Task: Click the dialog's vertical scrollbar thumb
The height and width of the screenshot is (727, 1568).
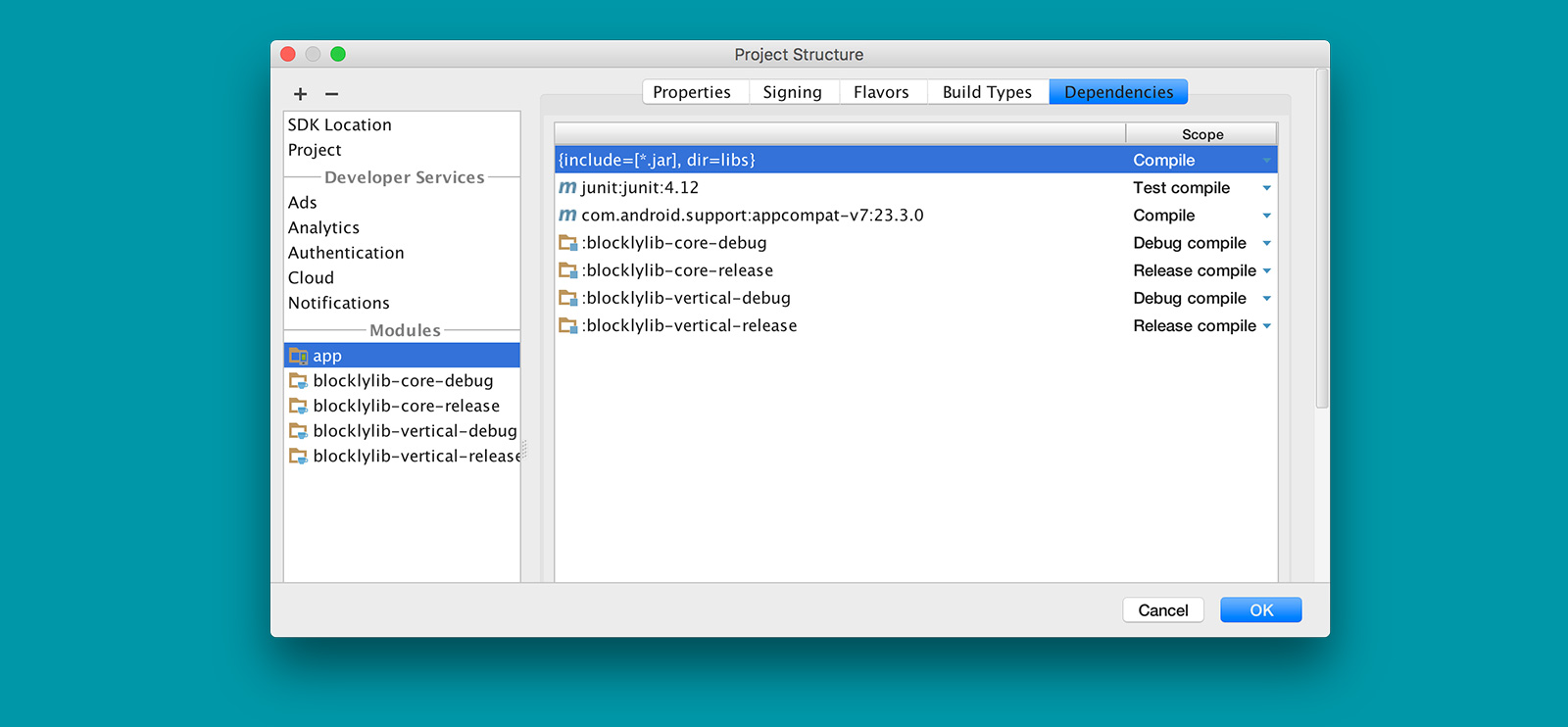Action: tap(1322, 238)
